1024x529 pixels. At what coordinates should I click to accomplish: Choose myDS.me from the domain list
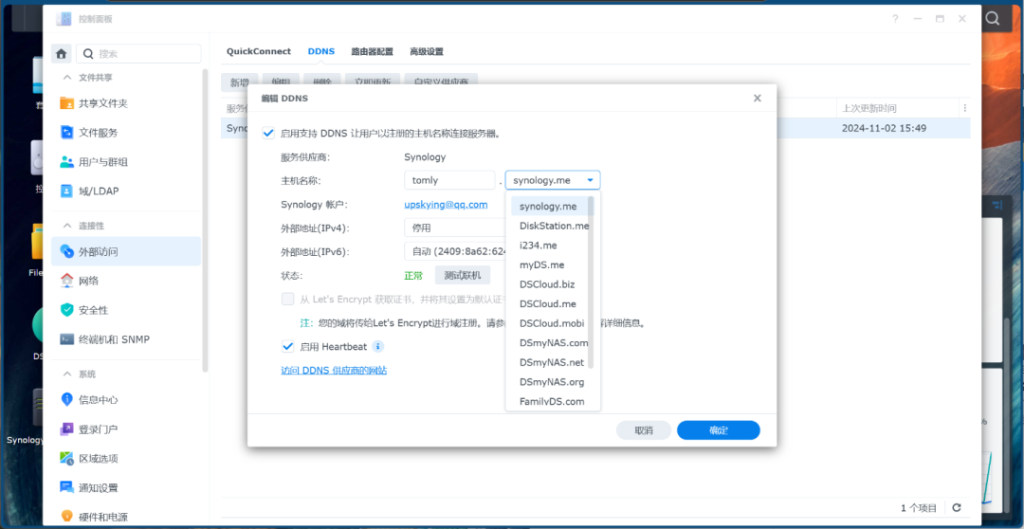click(x=549, y=264)
